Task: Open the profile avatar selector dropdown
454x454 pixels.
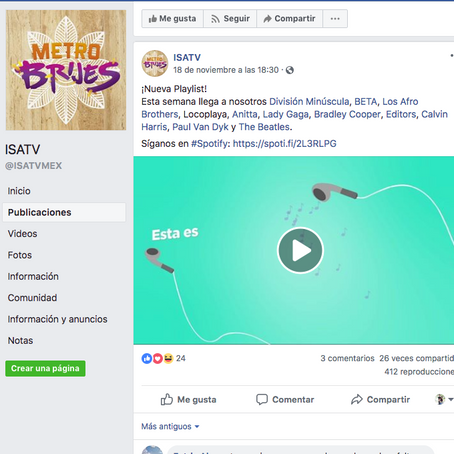Action: [444, 399]
